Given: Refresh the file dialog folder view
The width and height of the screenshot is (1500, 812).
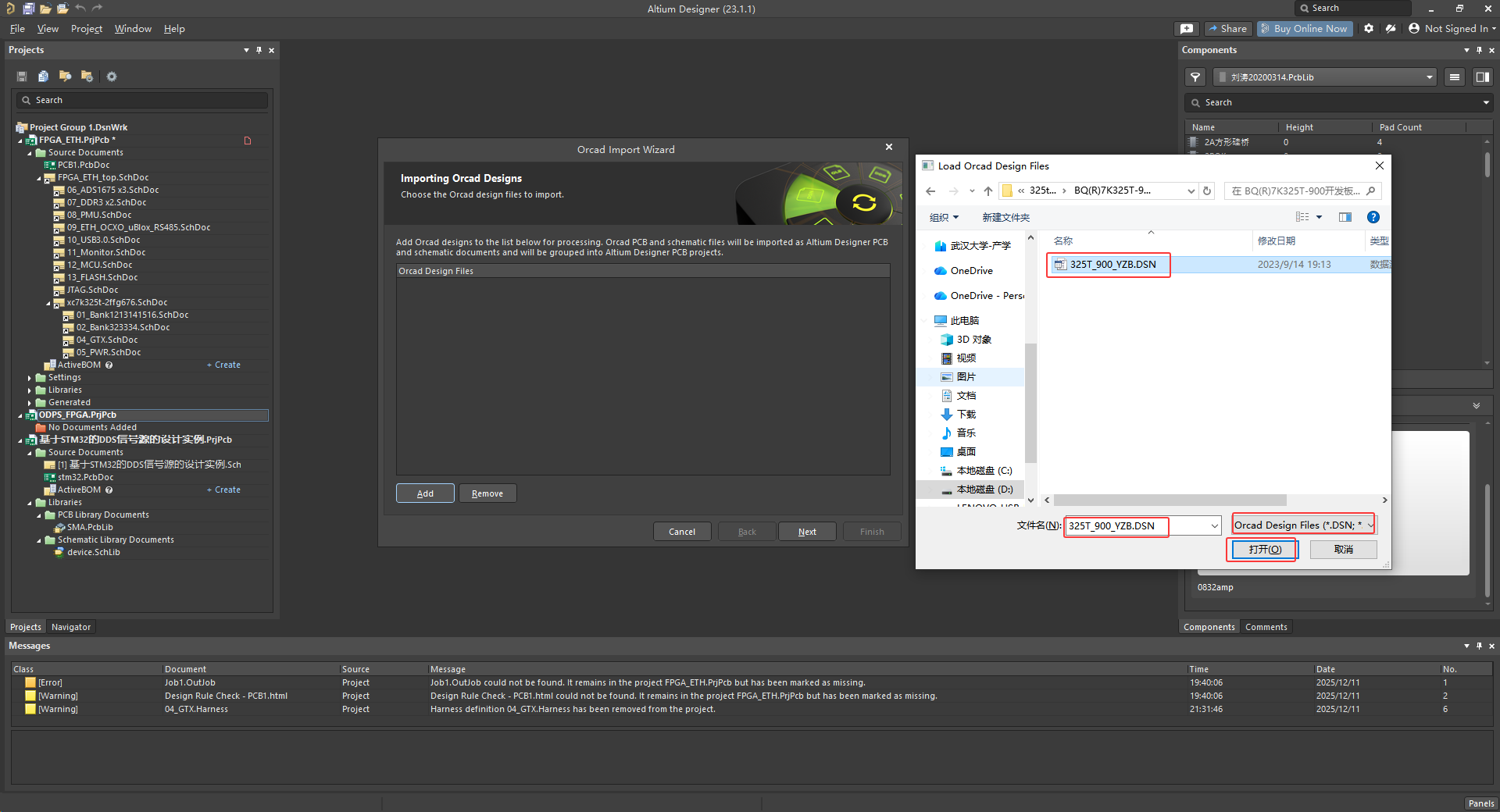Looking at the screenshot, I should point(1207,191).
